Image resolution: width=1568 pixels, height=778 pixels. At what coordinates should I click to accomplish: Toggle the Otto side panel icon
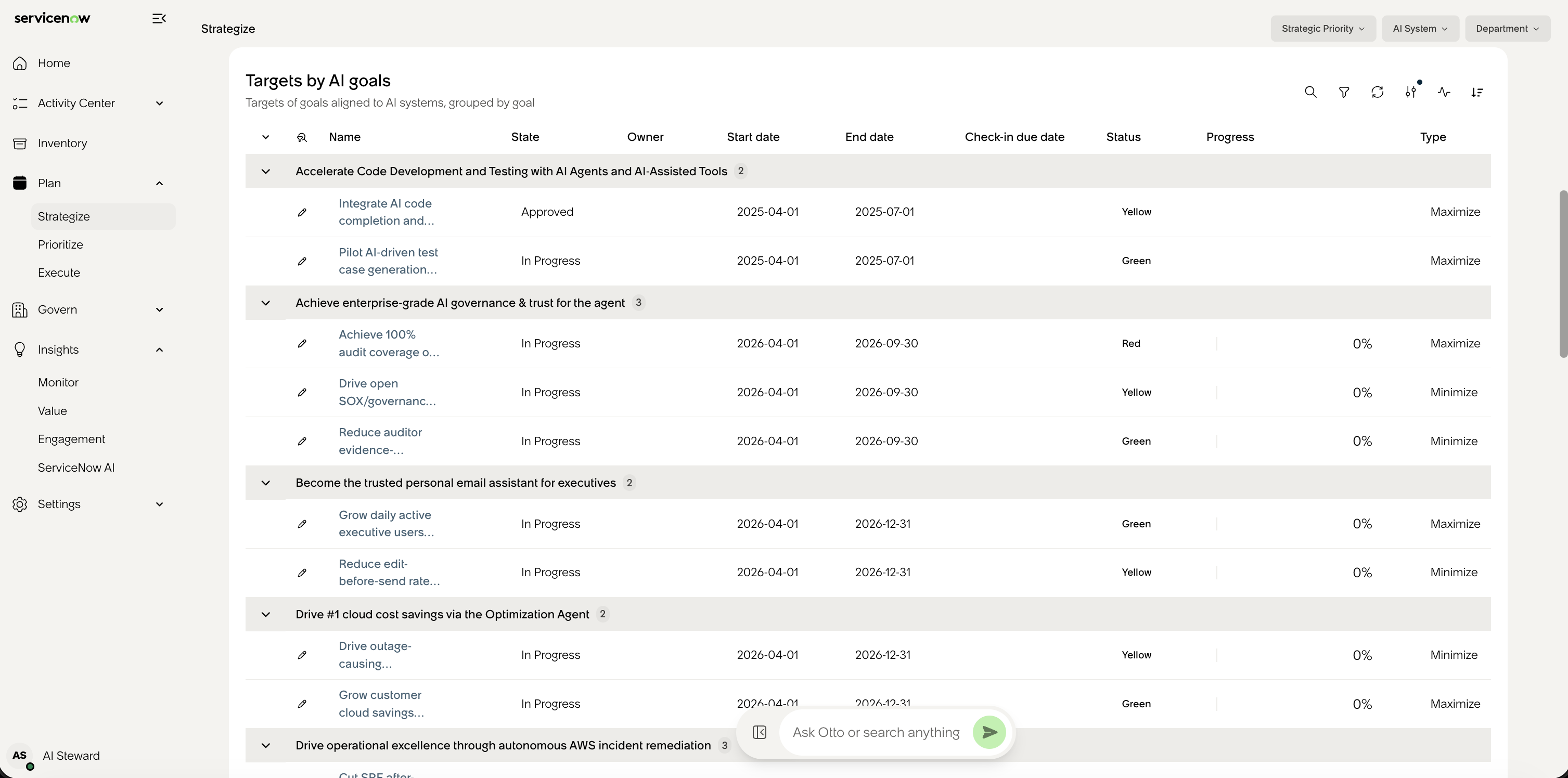click(759, 732)
